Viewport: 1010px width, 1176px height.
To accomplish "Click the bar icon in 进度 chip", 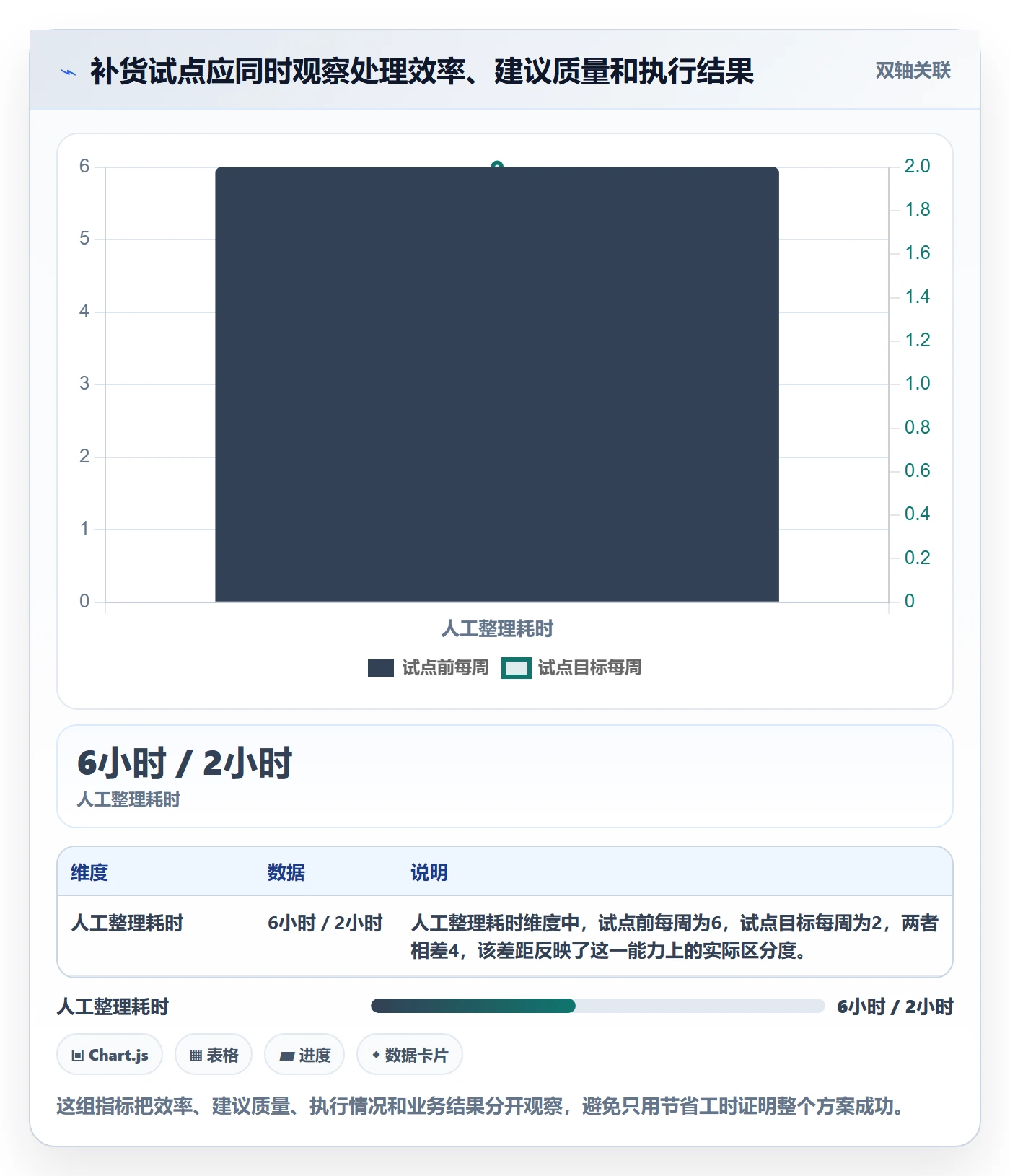I will click(287, 1056).
